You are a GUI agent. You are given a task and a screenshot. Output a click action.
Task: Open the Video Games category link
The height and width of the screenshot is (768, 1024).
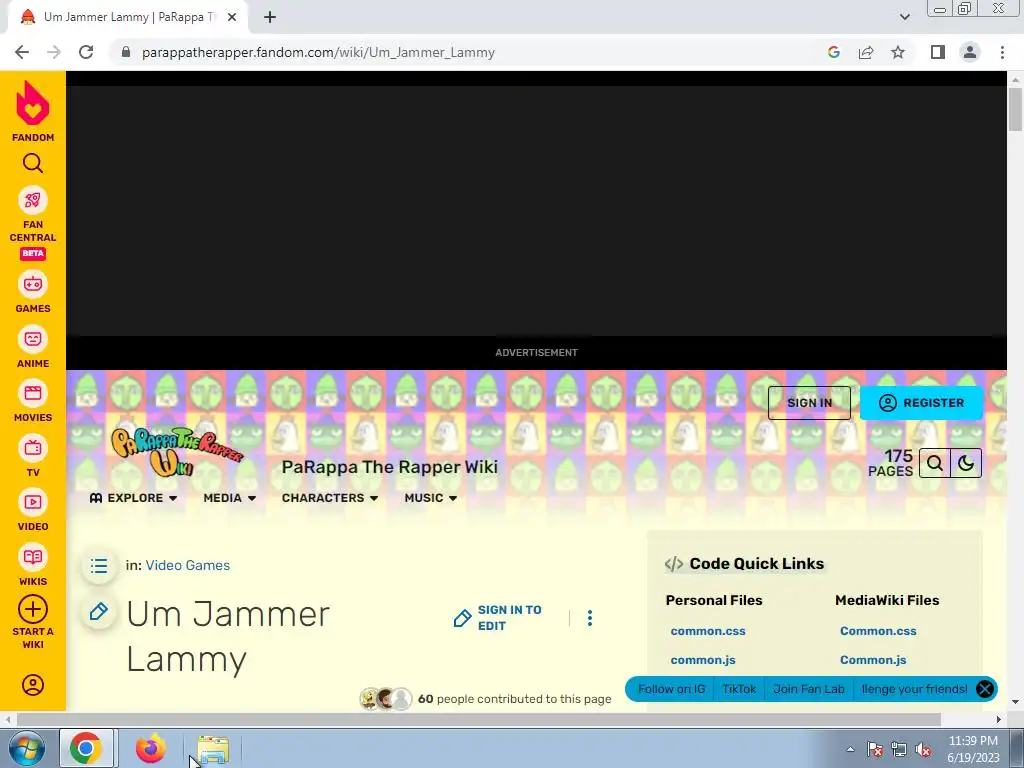click(187, 566)
